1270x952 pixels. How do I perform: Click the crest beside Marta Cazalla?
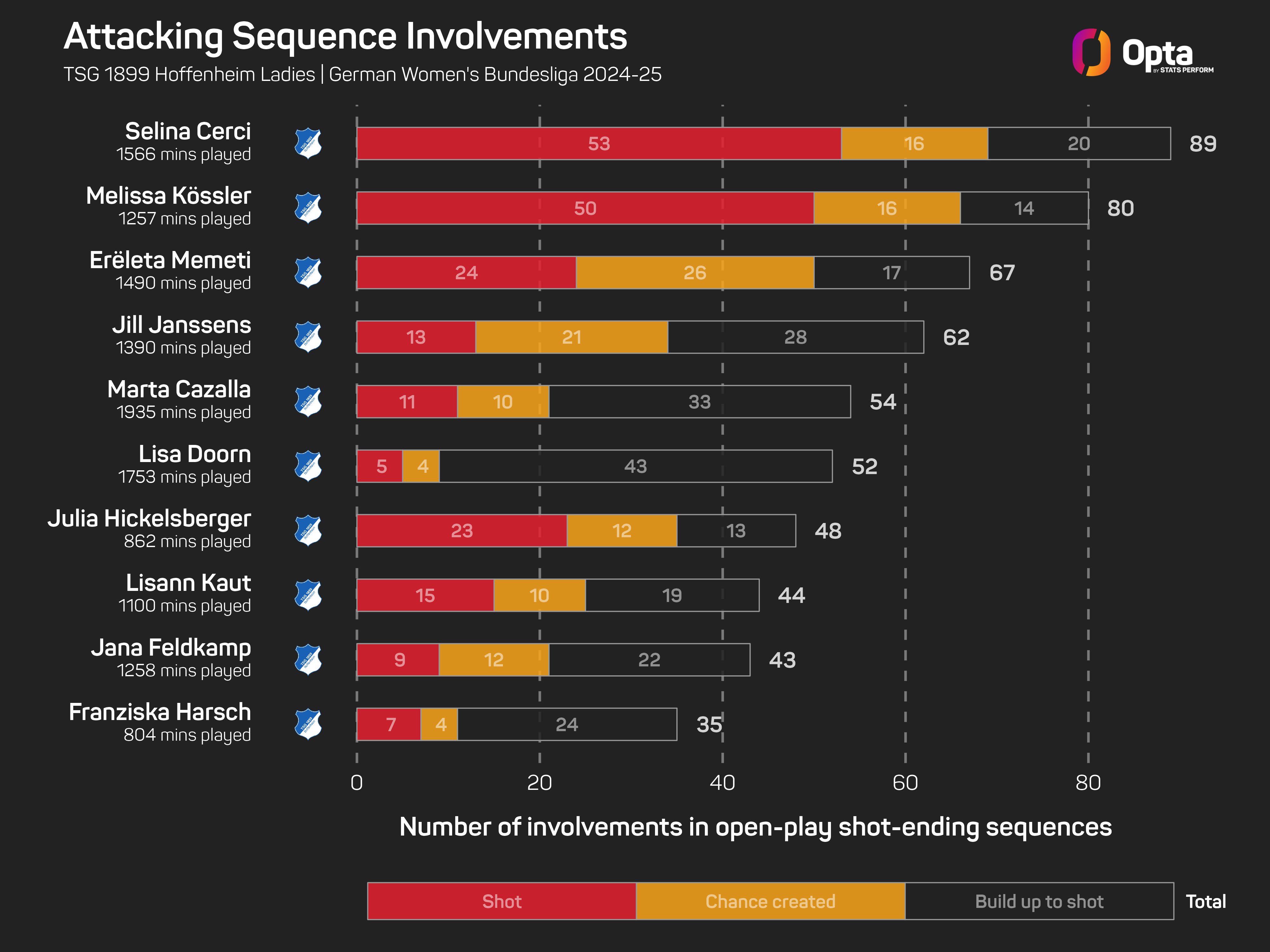click(308, 402)
